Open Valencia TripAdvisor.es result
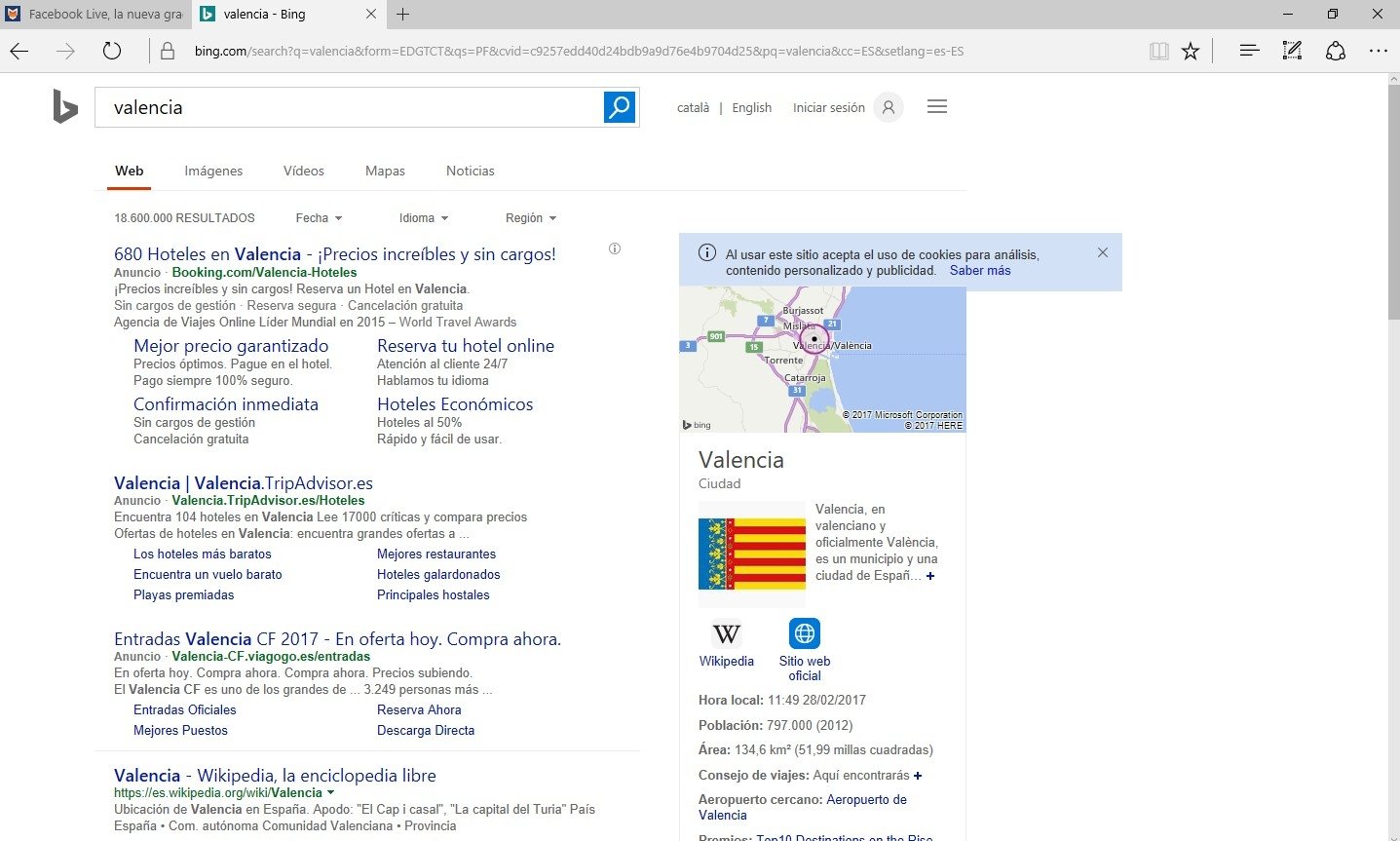This screenshot has width=1400, height=841. pos(244,483)
